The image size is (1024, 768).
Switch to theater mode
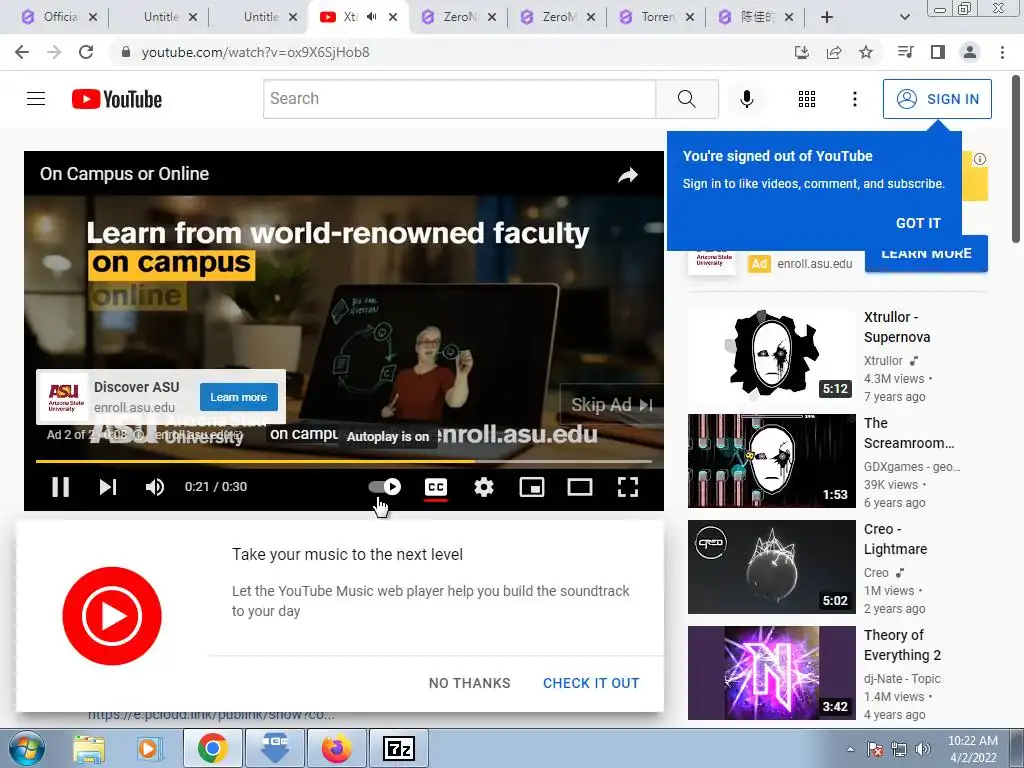coord(580,487)
